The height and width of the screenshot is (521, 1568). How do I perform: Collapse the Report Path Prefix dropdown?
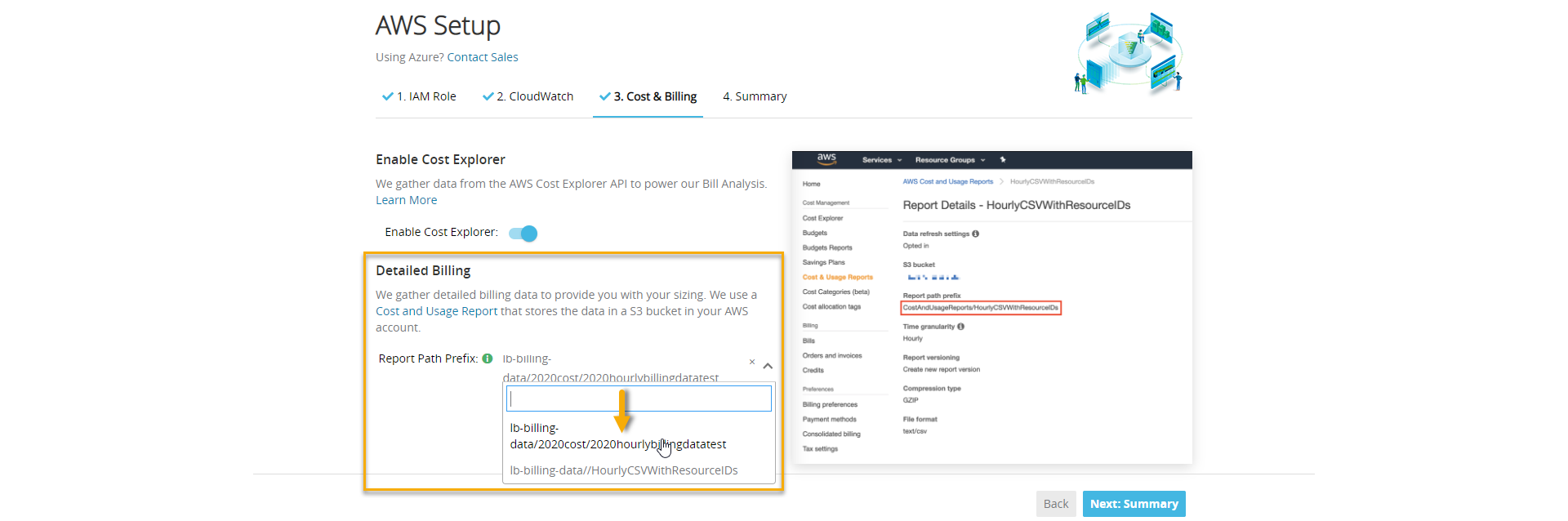(768, 366)
